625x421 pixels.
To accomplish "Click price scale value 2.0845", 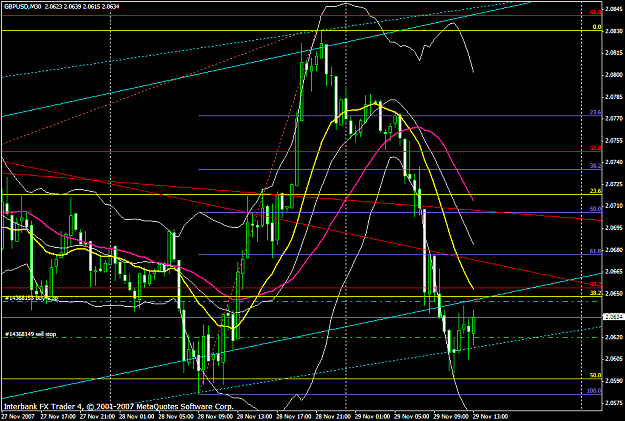I will coord(613,9).
